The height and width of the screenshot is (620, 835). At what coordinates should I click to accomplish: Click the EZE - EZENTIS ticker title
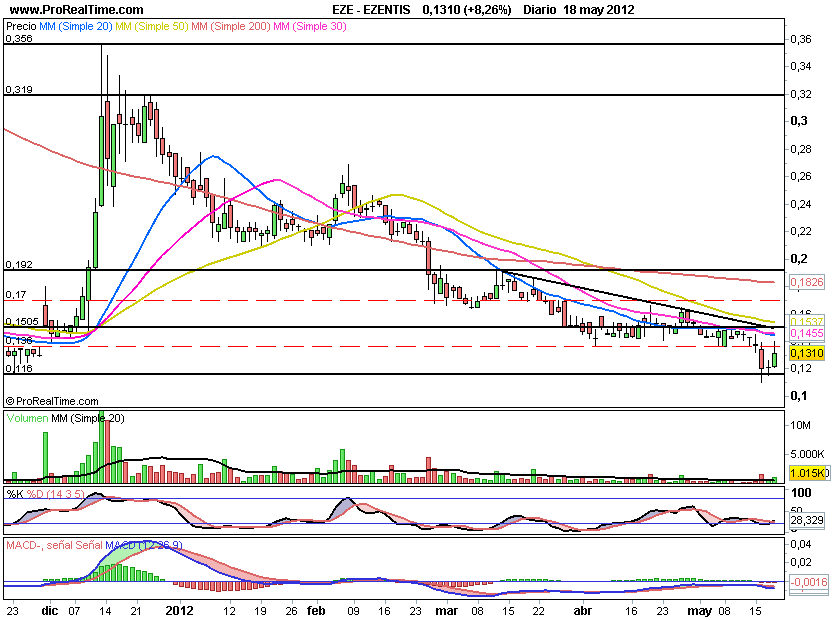pyautogui.click(x=371, y=10)
